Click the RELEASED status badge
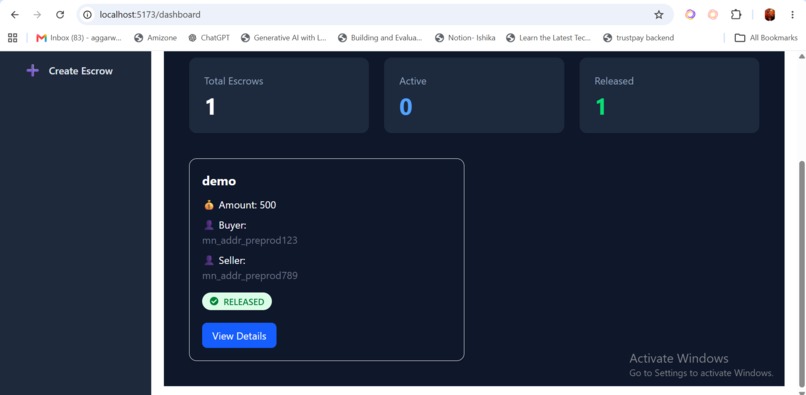 click(x=237, y=301)
